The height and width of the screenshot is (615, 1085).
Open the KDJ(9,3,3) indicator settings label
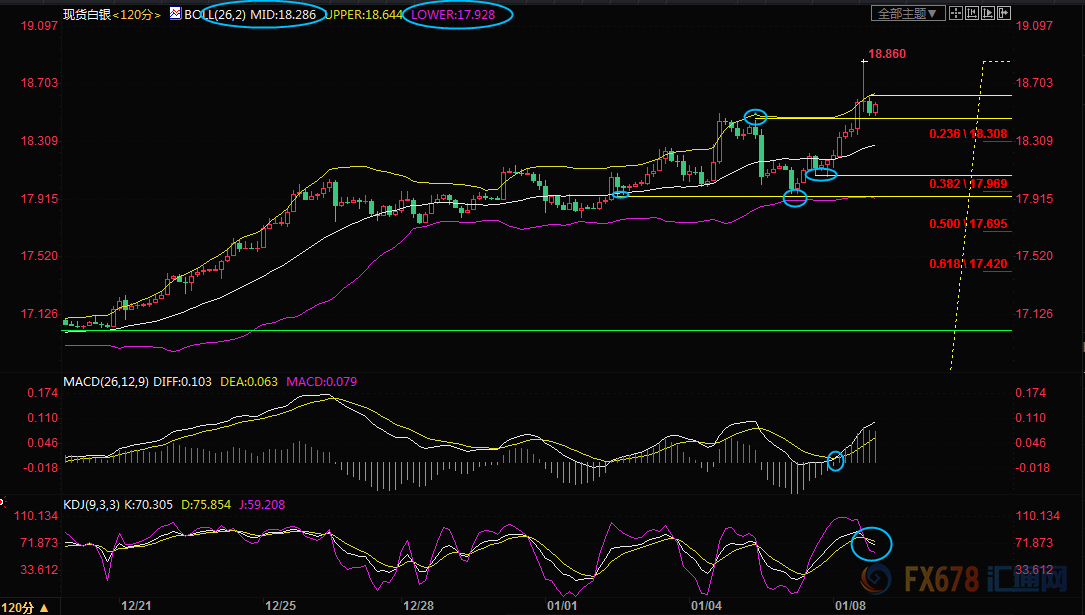pos(92,505)
